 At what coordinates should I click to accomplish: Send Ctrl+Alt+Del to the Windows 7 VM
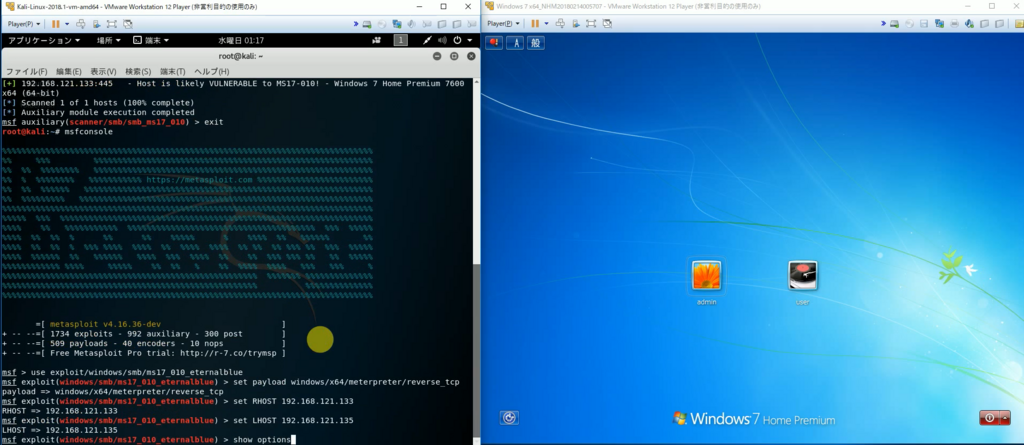[560, 24]
